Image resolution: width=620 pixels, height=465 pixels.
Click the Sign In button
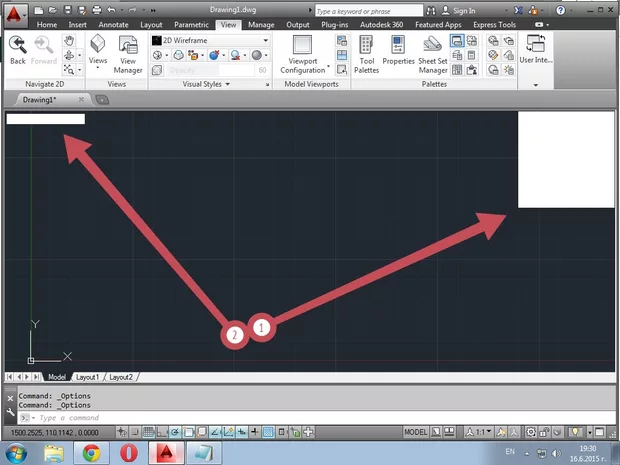tap(459, 11)
